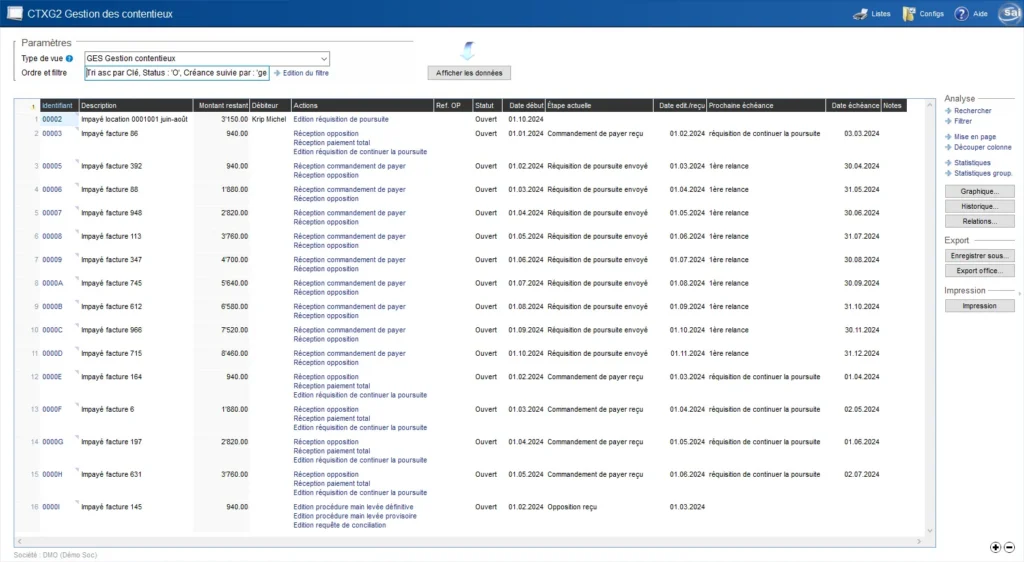Click the zoom-out minus icon at bottom right
Viewport: 1024px width, 562px height.
(1009, 547)
